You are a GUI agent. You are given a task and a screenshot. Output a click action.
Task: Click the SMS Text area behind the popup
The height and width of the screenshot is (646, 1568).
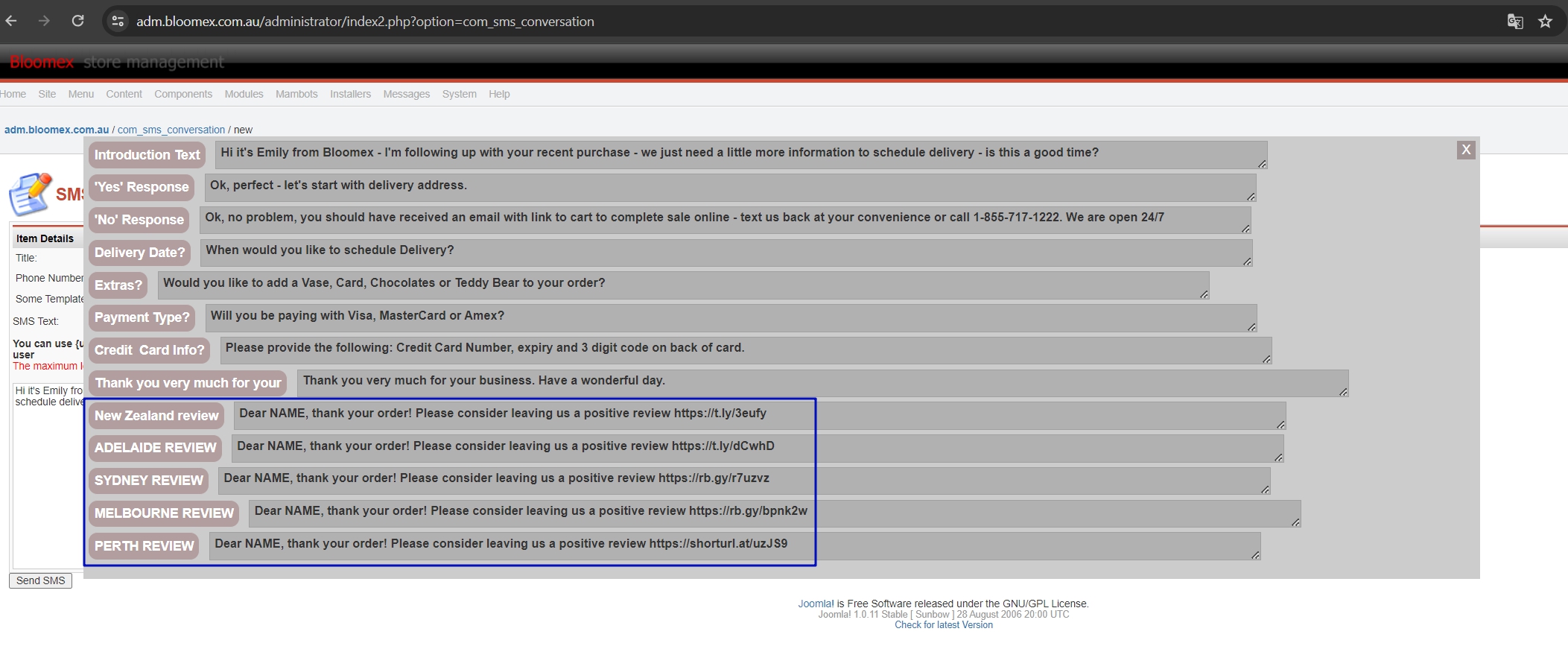pos(48,477)
